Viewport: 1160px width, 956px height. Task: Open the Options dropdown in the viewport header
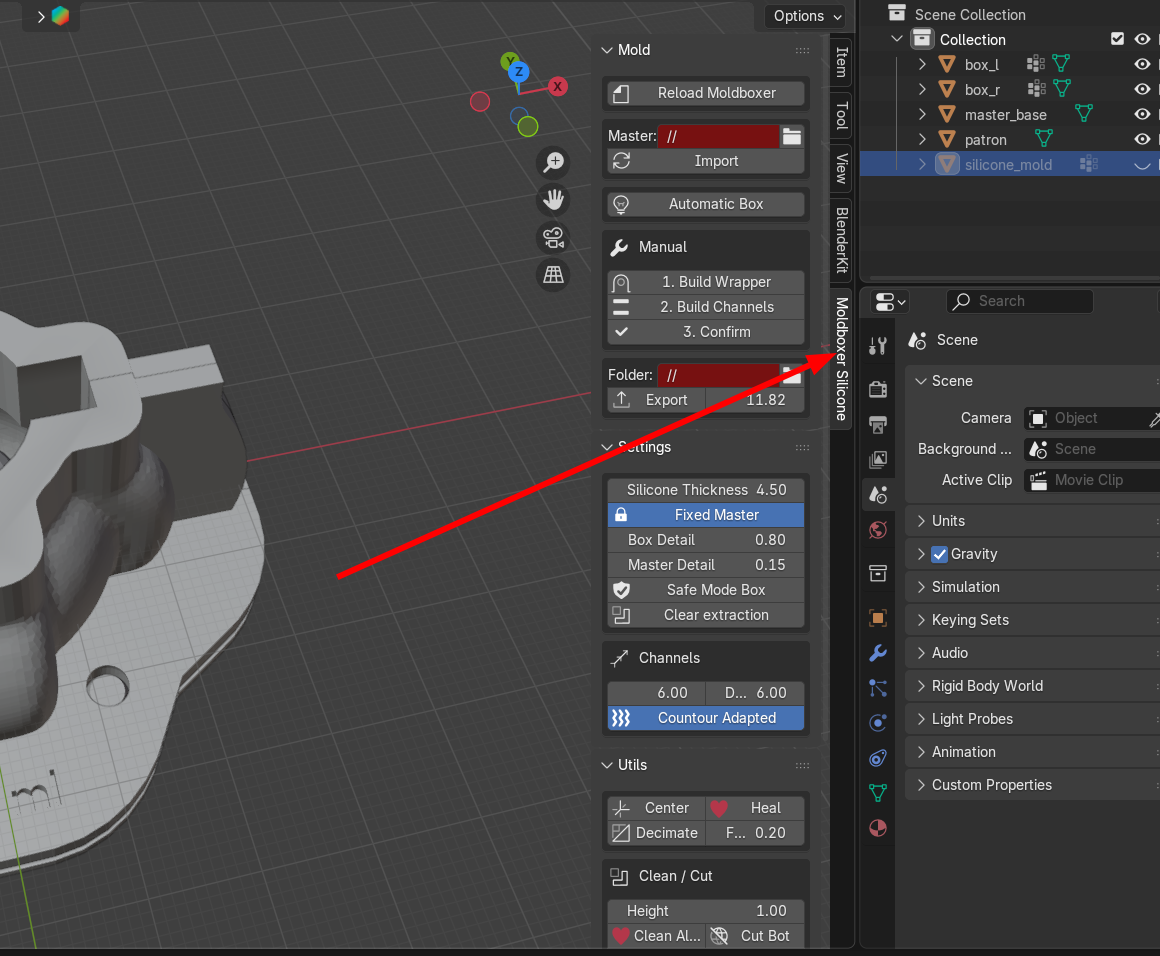coord(803,16)
